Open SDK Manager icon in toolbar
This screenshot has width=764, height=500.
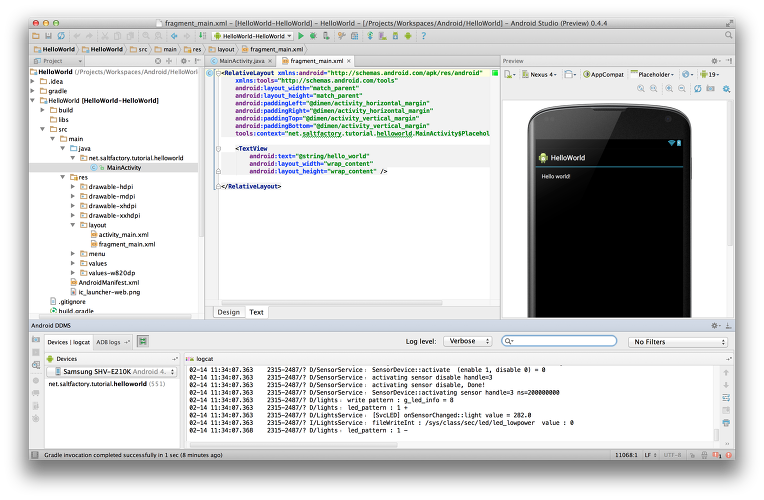click(395, 36)
